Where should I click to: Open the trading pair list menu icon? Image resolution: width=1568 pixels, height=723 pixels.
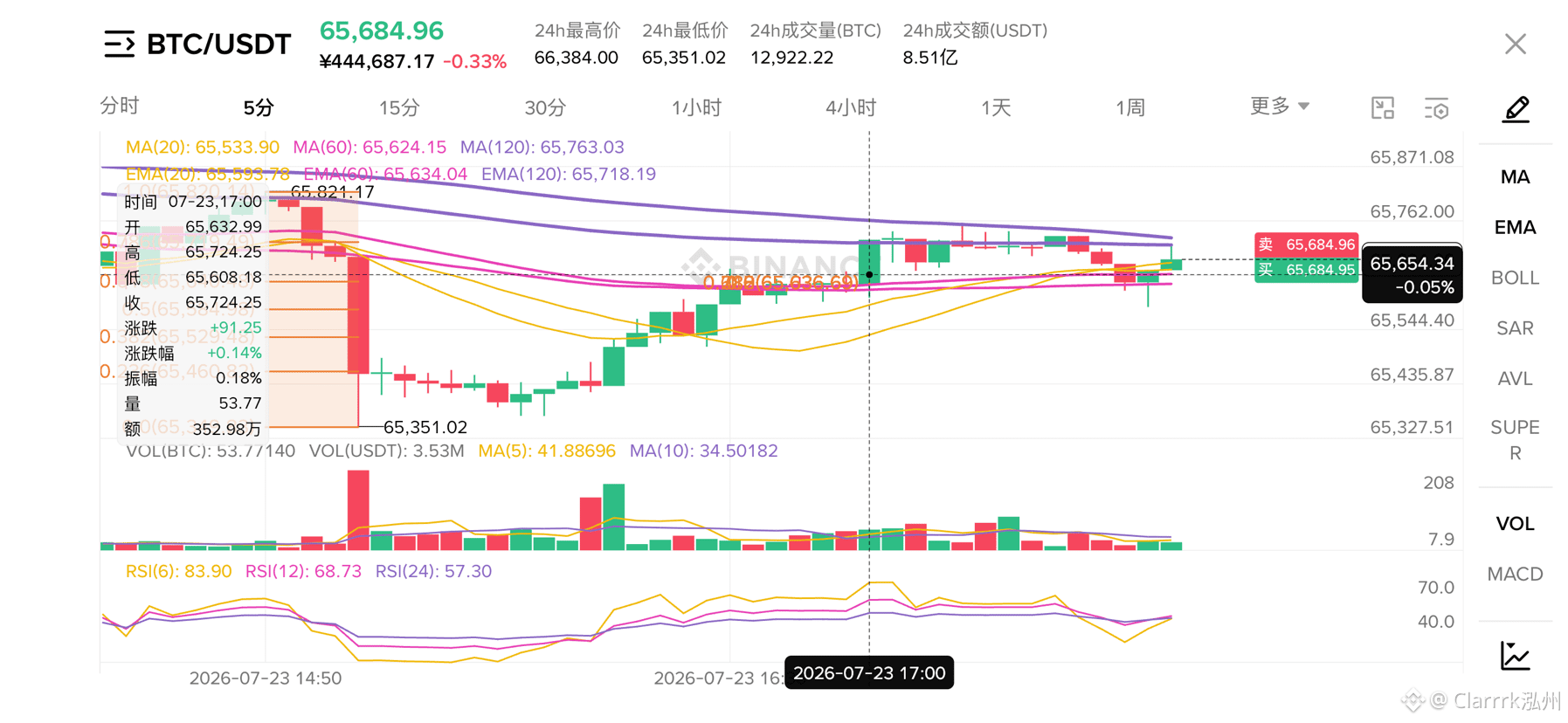pyautogui.click(x=120, y=44)
